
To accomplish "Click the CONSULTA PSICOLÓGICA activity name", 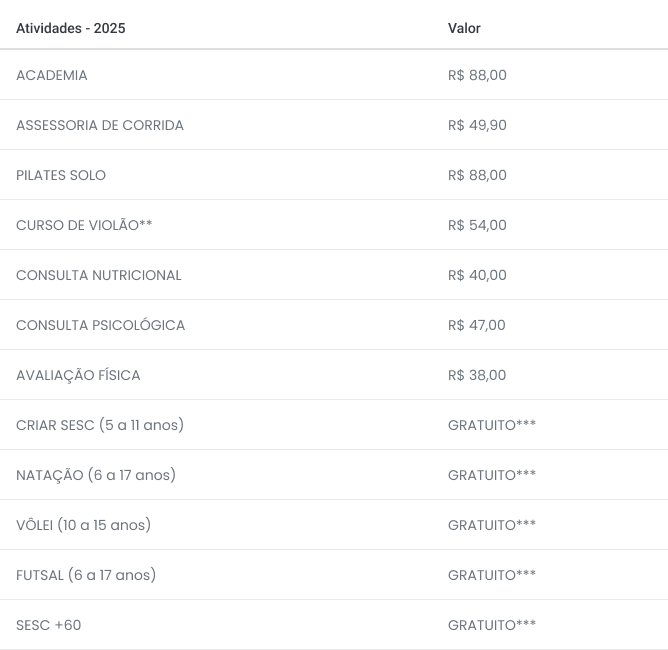I will click(101, 325).
